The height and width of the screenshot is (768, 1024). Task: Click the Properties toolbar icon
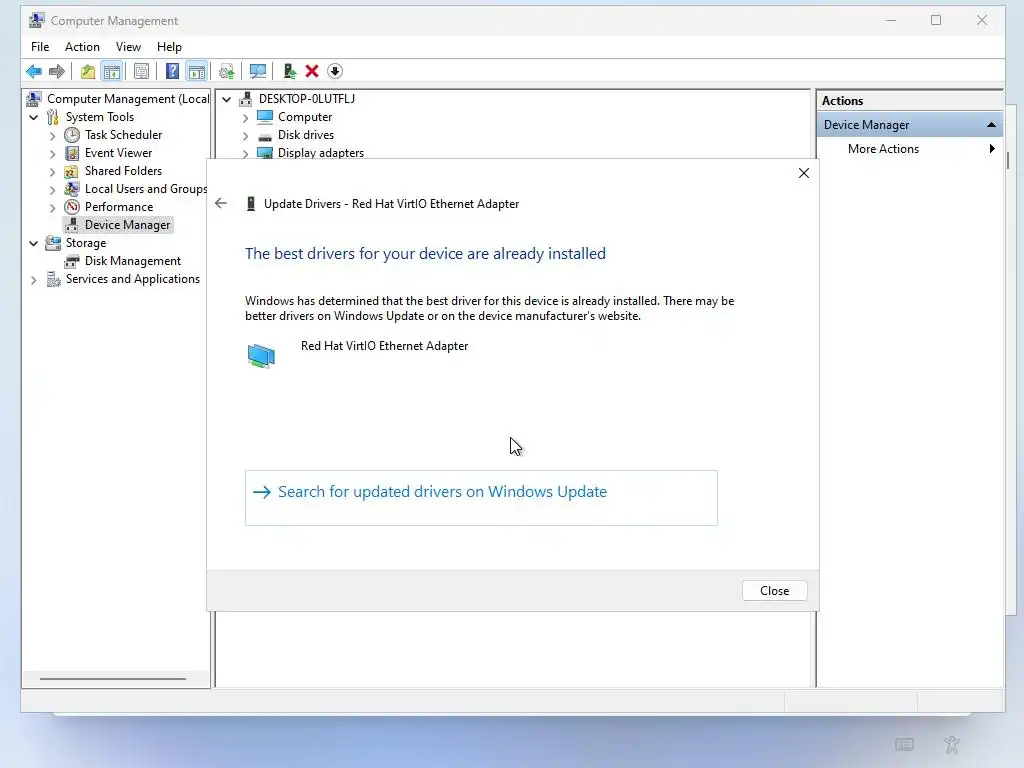click(141, 71)
